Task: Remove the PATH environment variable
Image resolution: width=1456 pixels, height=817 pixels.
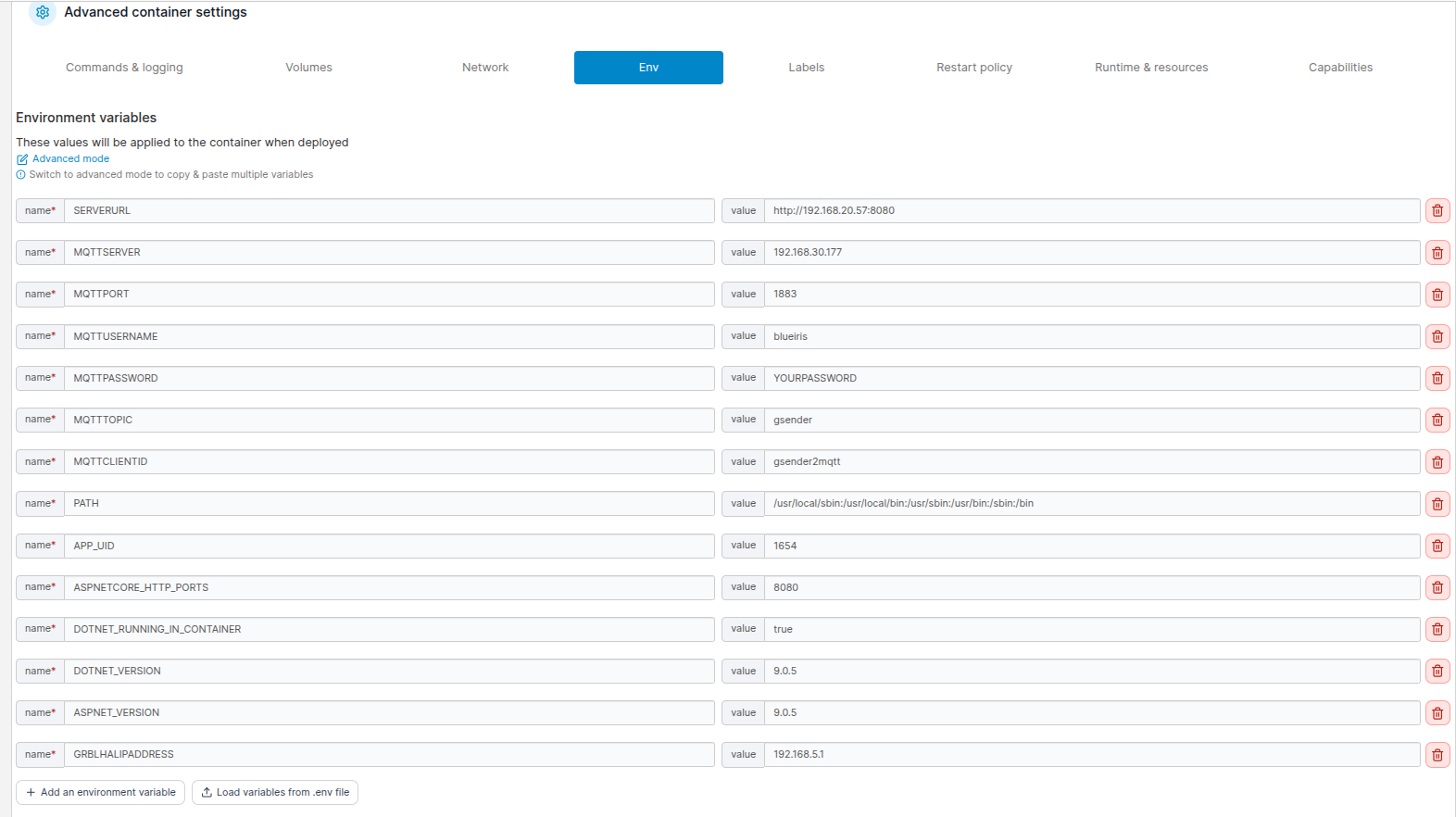Action: point(1437,504)
